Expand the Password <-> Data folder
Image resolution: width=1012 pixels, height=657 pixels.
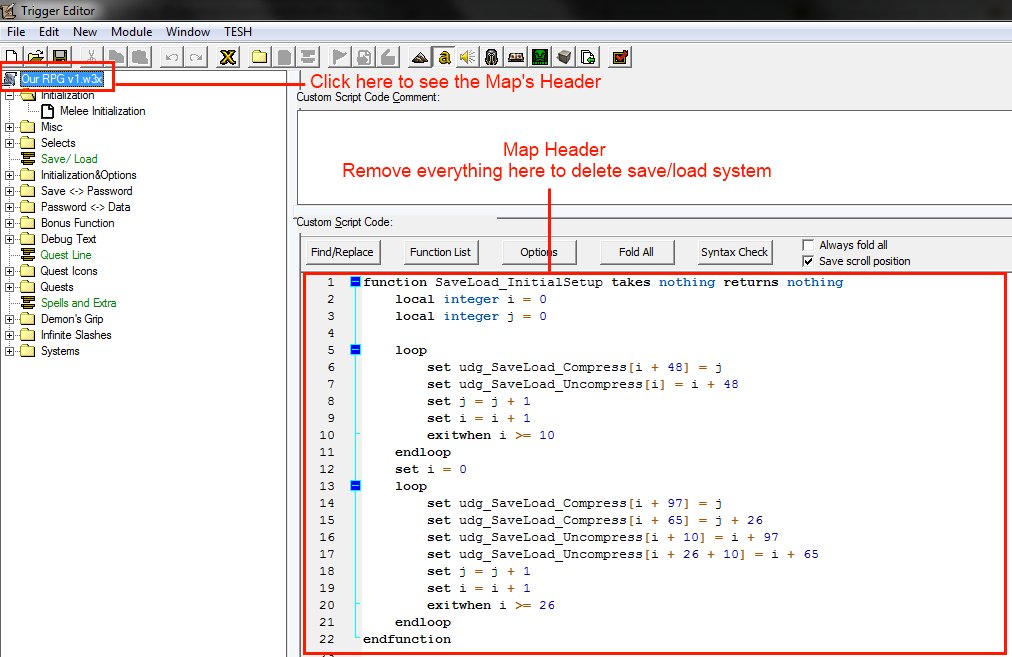pos(10,208)
